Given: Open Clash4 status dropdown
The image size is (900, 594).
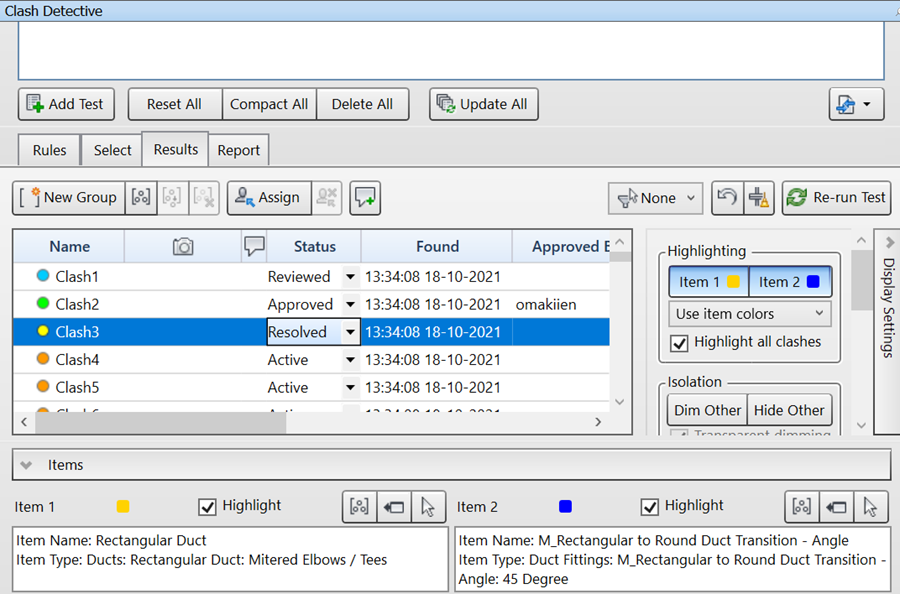Looking at the screenshot, I should (350, 360).
